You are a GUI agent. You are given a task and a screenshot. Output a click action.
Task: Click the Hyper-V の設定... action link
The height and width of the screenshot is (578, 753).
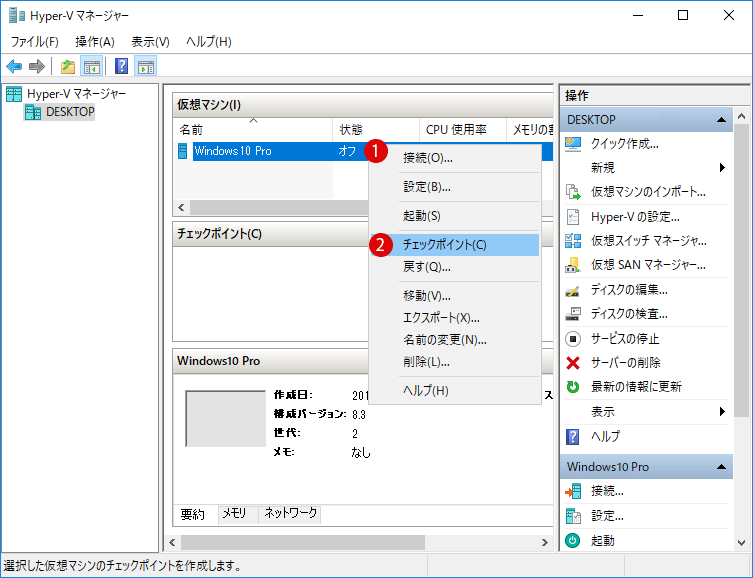click(x=635, y=217)
